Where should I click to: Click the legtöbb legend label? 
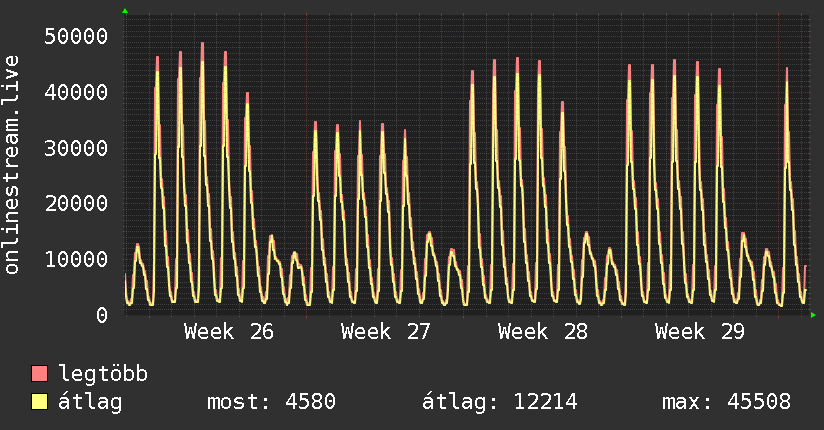tap(103, 374)
